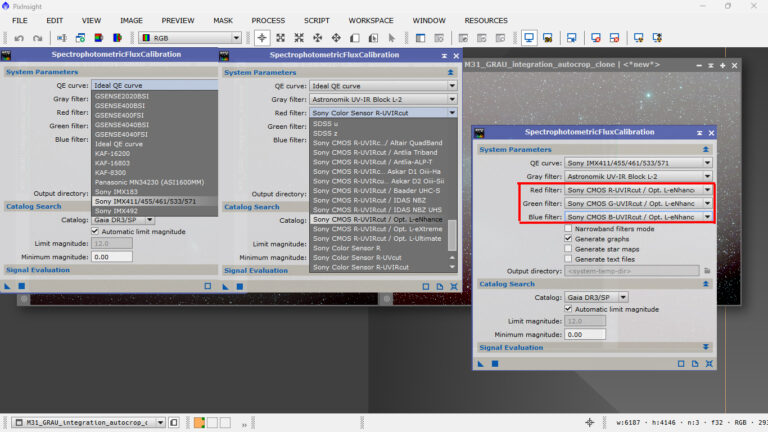Select the Readout mode crosshair tool

262,38
